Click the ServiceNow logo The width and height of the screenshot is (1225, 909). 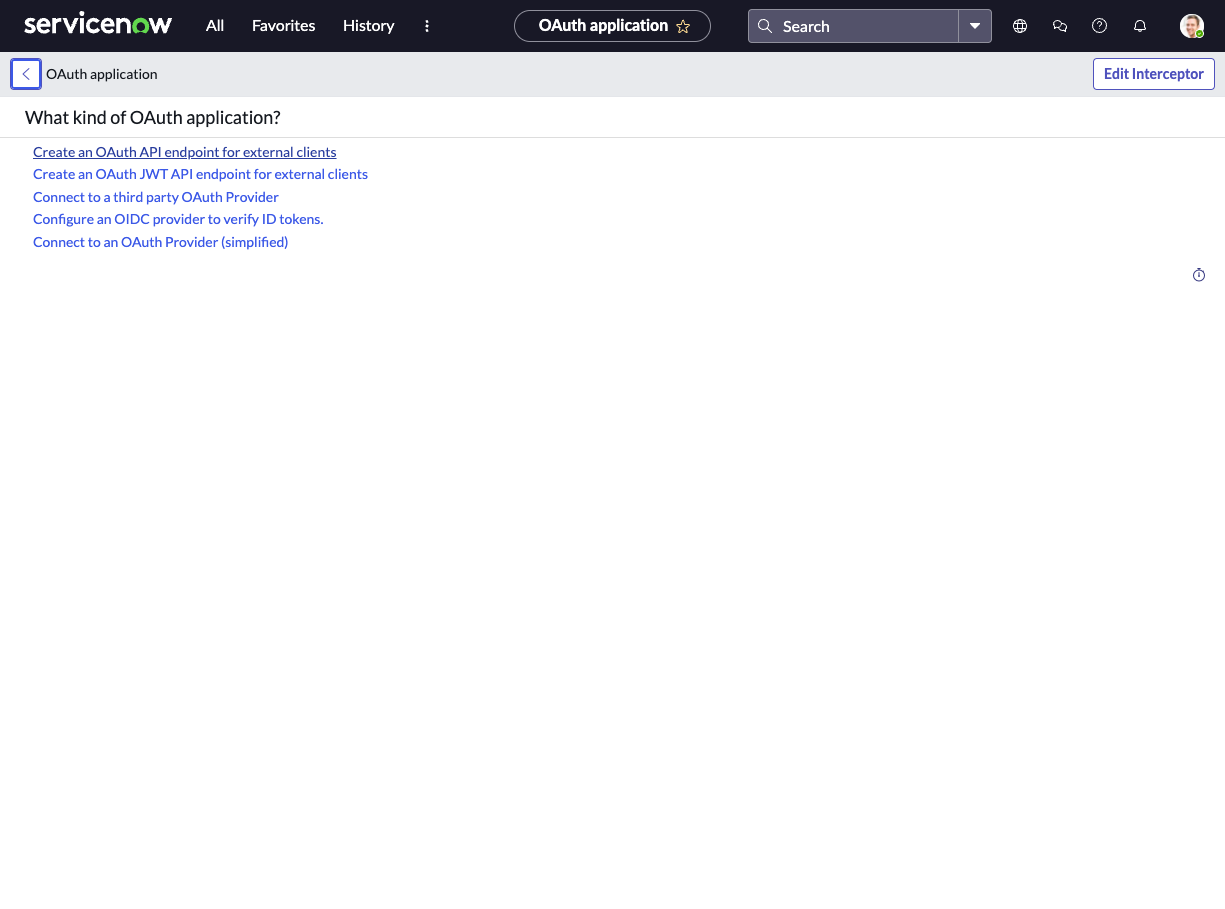(98, 25)
